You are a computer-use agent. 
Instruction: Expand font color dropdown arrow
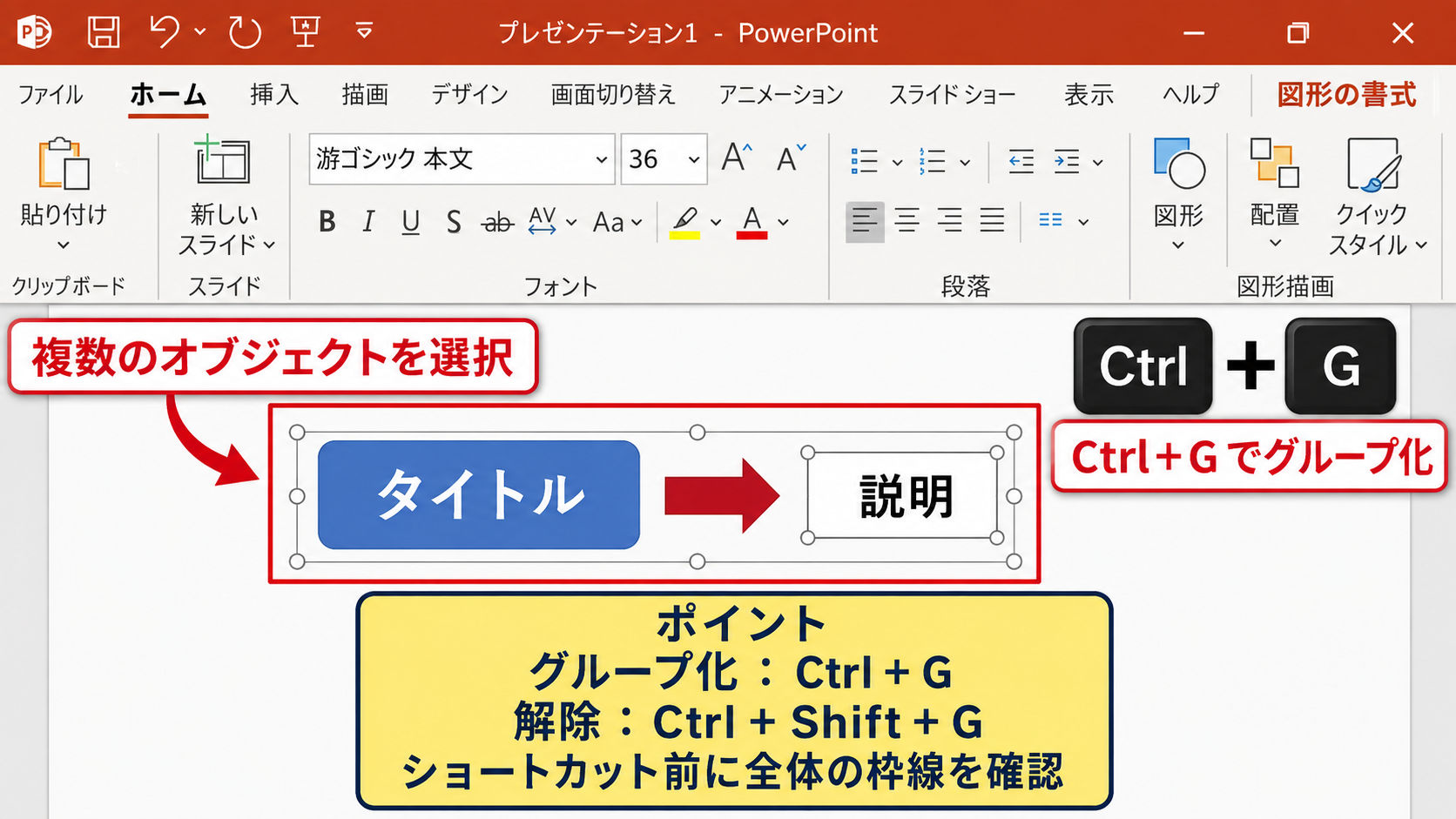(x=784, y=223)
